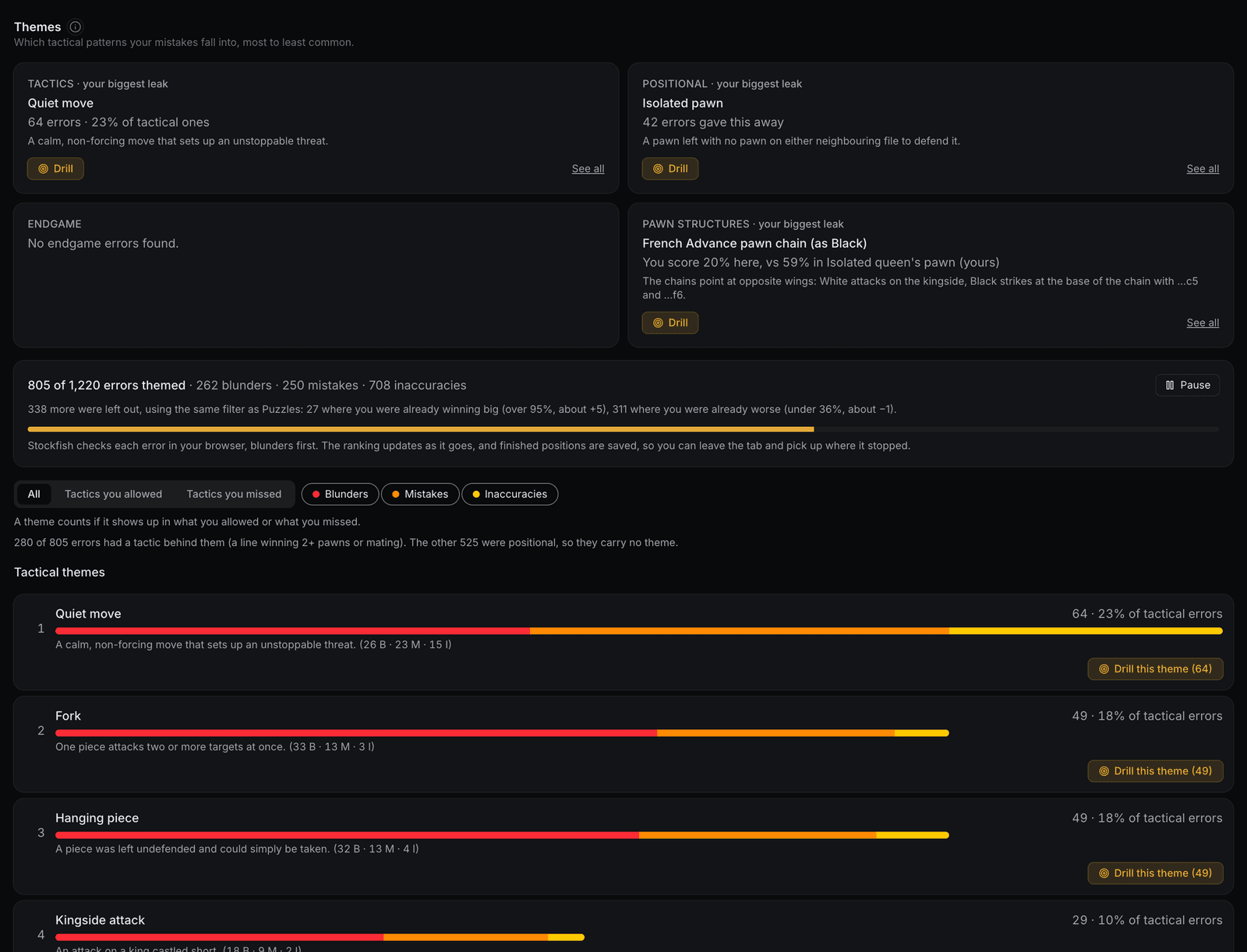1247x952 pixels.
Task: Click 'No endgame errors found.' text
Action: 103,244
